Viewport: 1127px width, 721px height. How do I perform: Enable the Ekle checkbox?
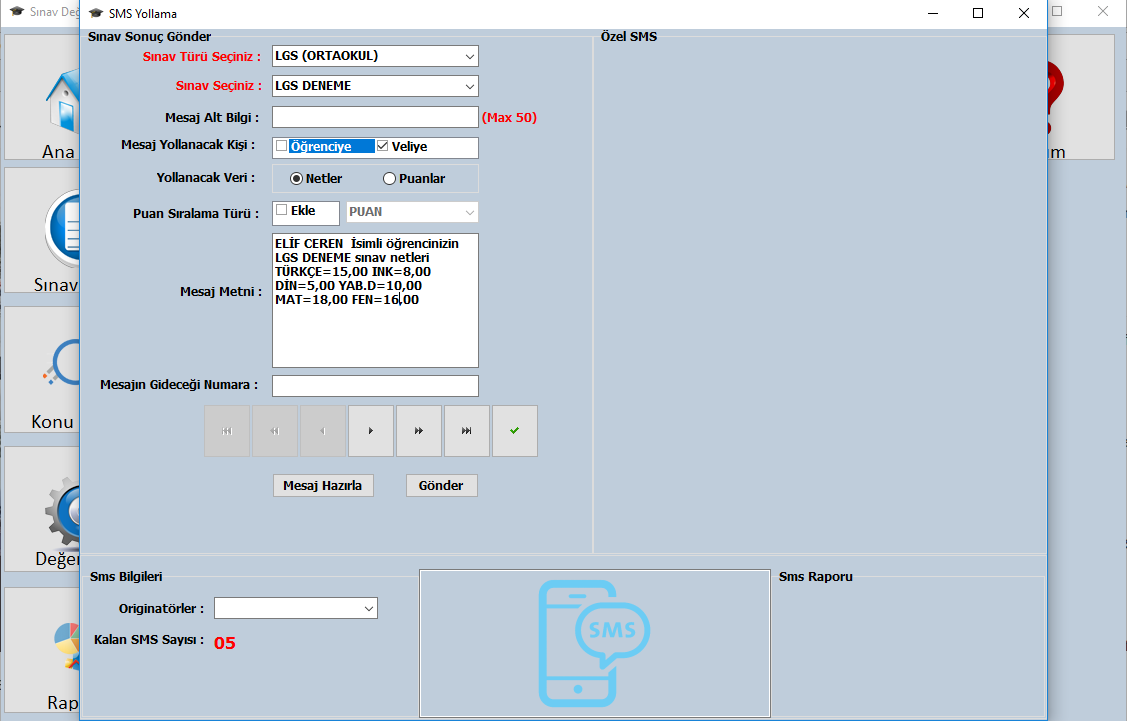282,210
